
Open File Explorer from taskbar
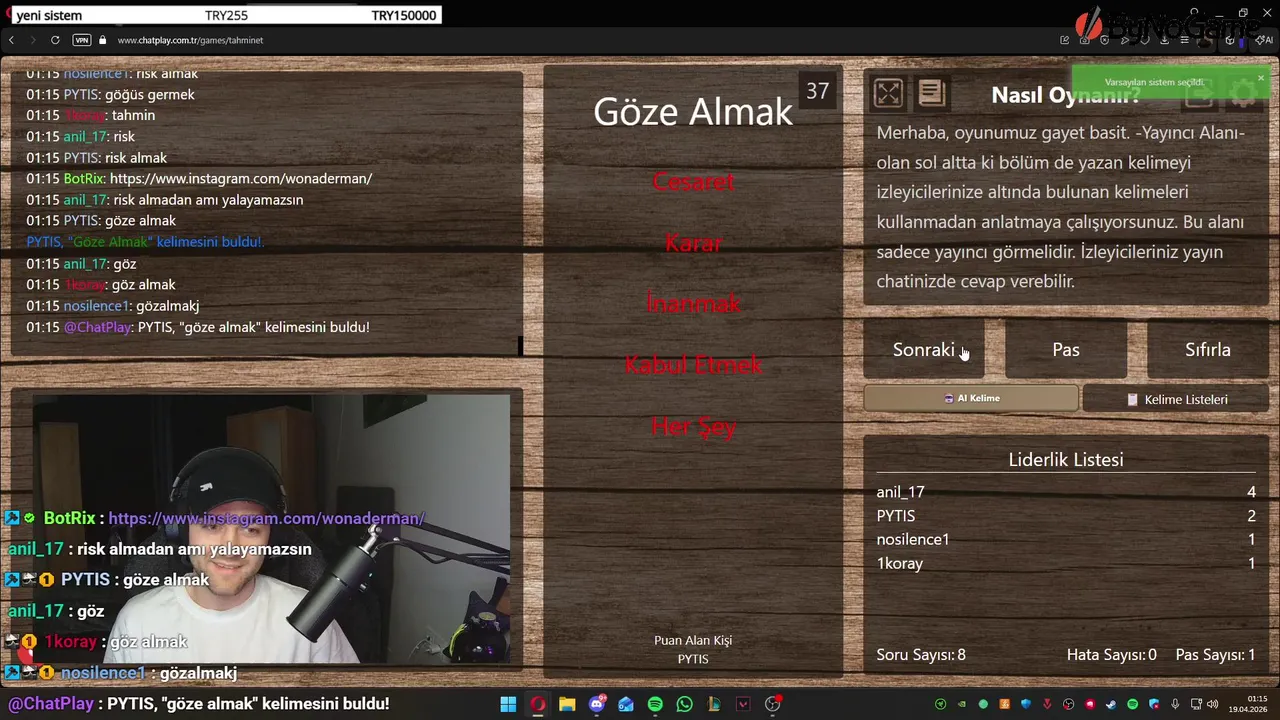[567, 704]
